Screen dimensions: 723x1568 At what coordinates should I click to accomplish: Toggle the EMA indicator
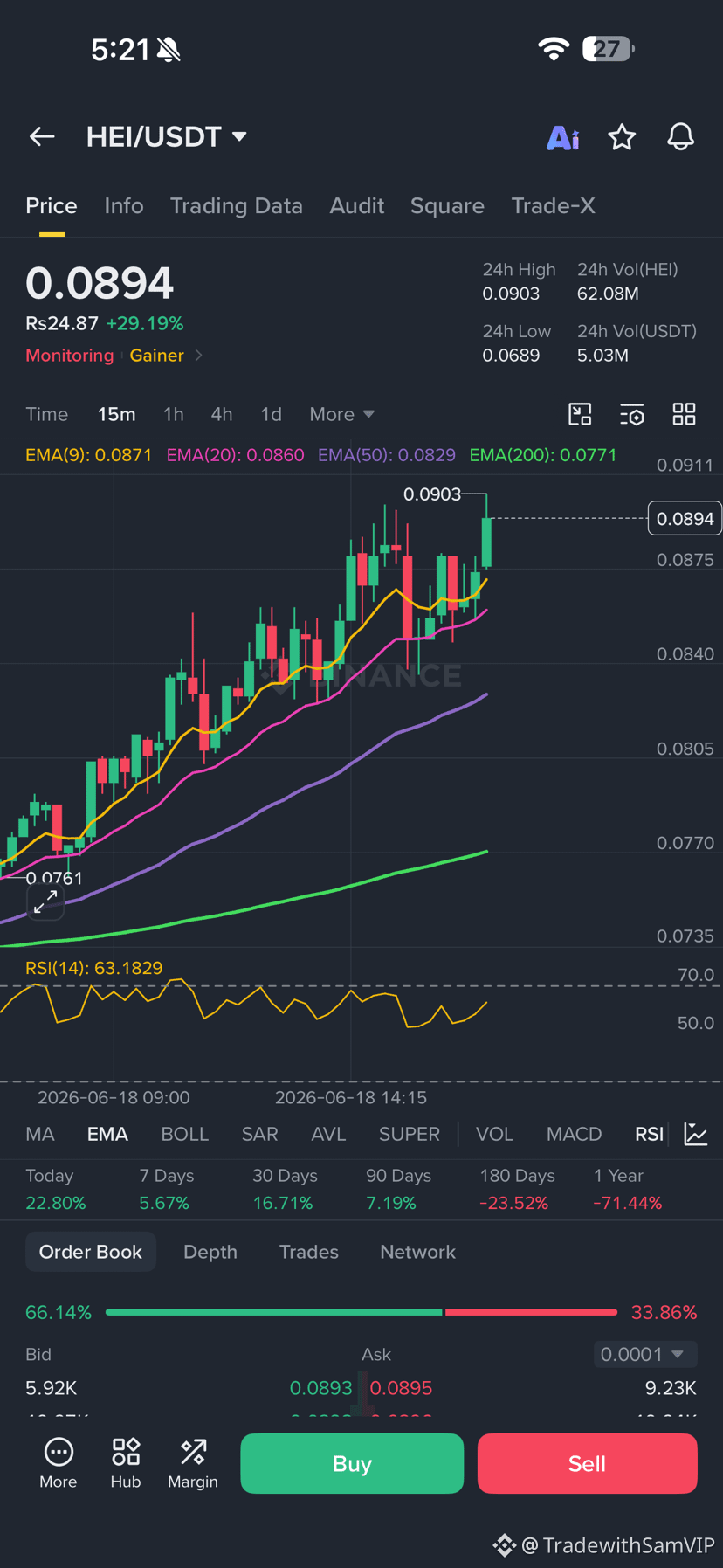[107, 1134]
